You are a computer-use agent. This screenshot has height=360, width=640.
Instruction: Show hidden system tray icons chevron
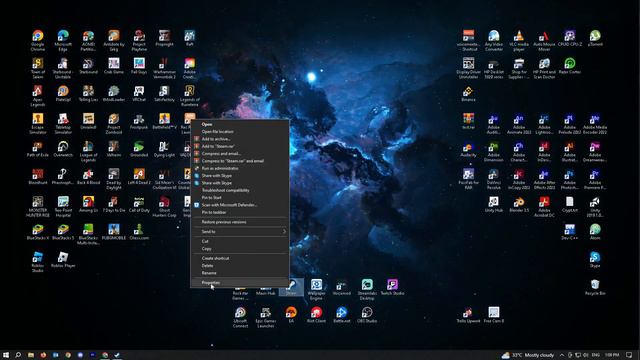(562, 355)
